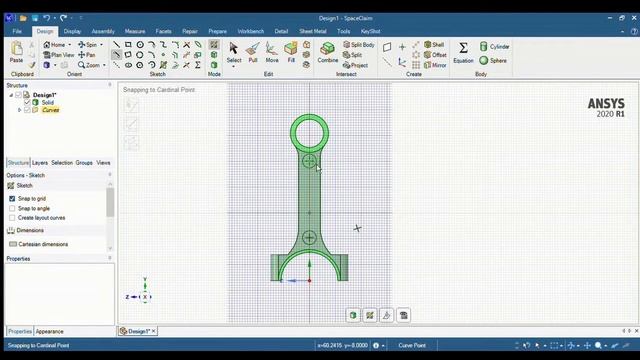
Task: Select the Line sketch tool
Action: coord(117,44)
